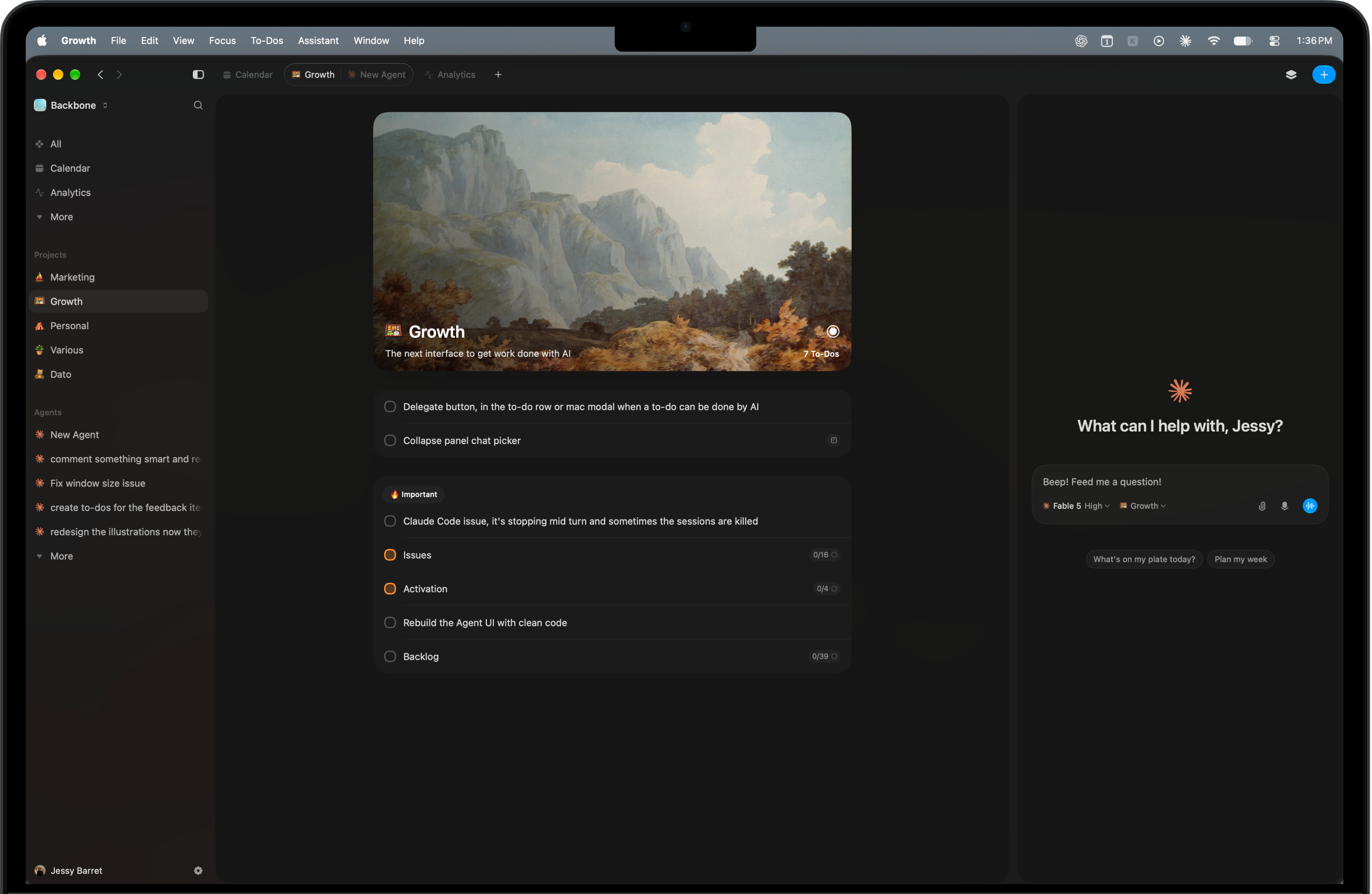Open the Activation 0/4 progress counter
This screenshot has height=894, width=1372.
tap(827, 589)
